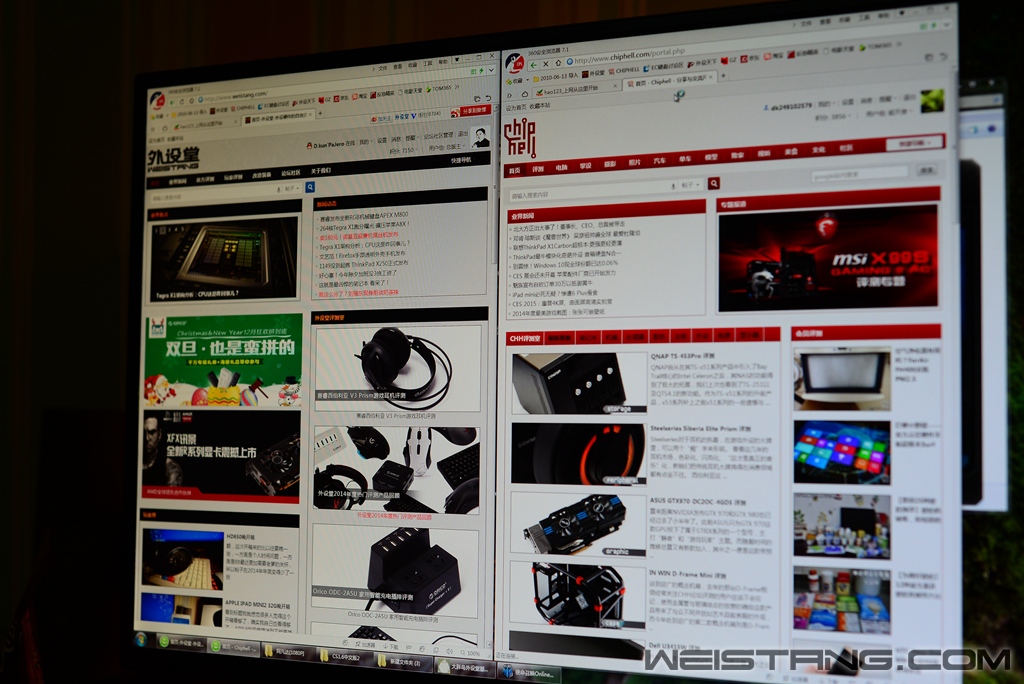Select the 汽车 nav tab on Chiphell
The width and height of the screenshot is (1024, 684).
point(660,161)
